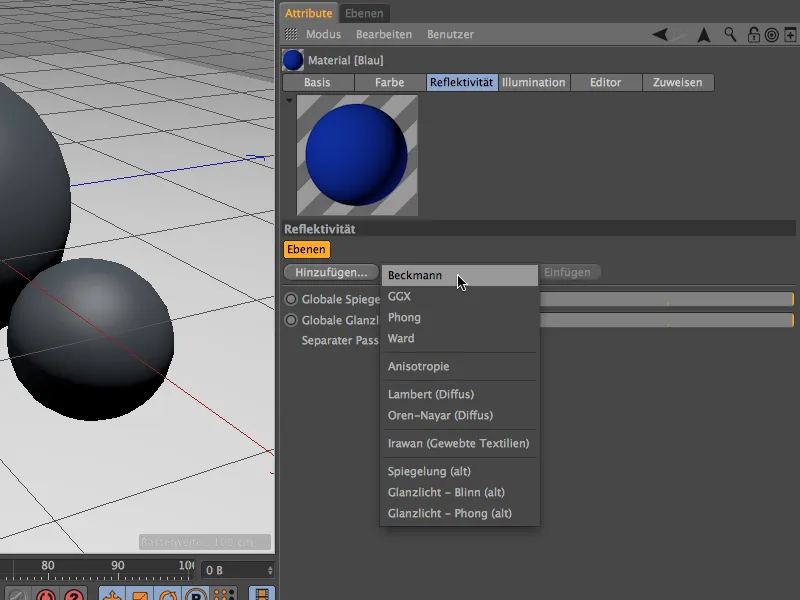Click the Material Blau sphere icon

coord(293,60)
